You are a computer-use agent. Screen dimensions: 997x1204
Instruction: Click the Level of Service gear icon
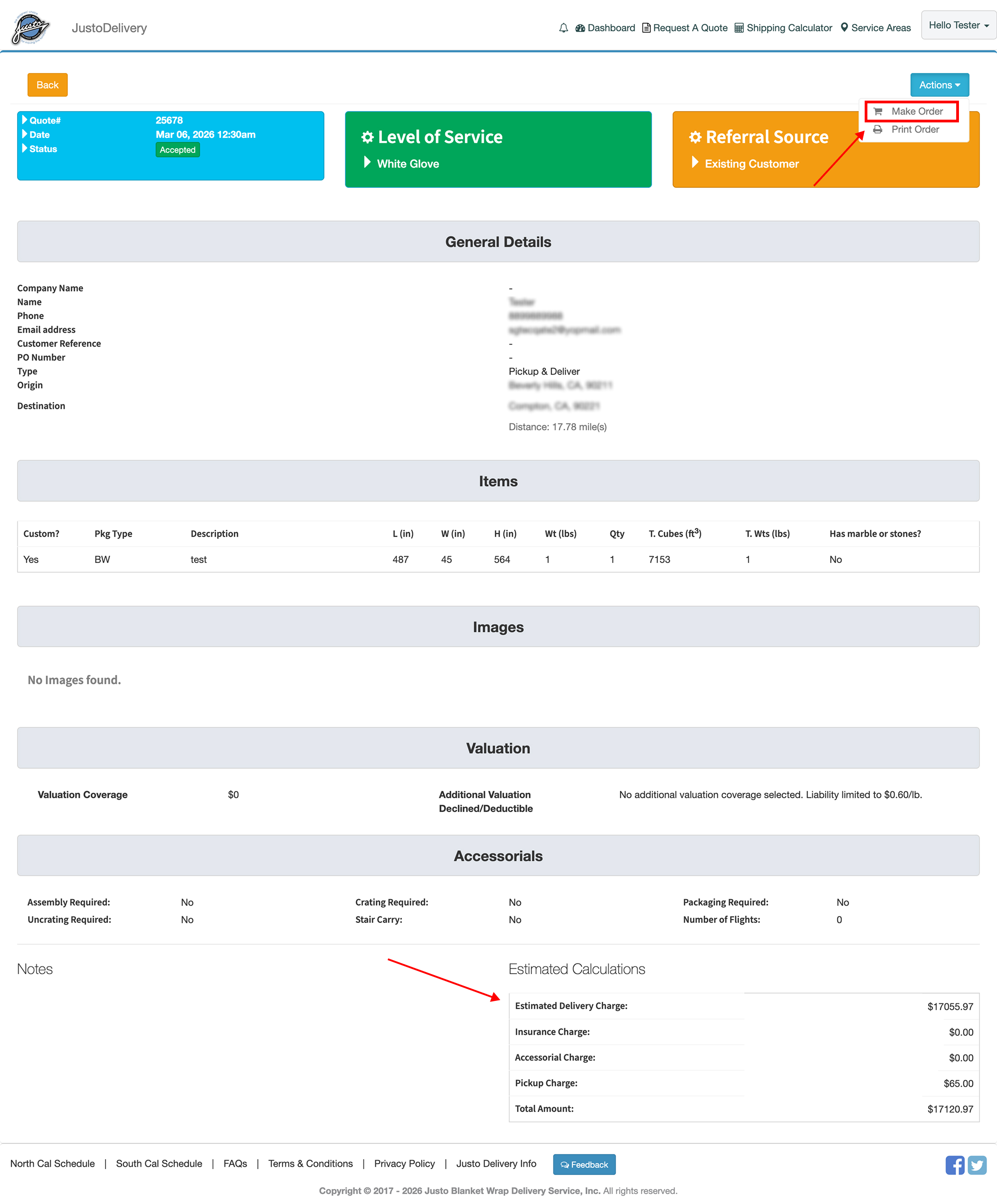[x=368, y=137]
